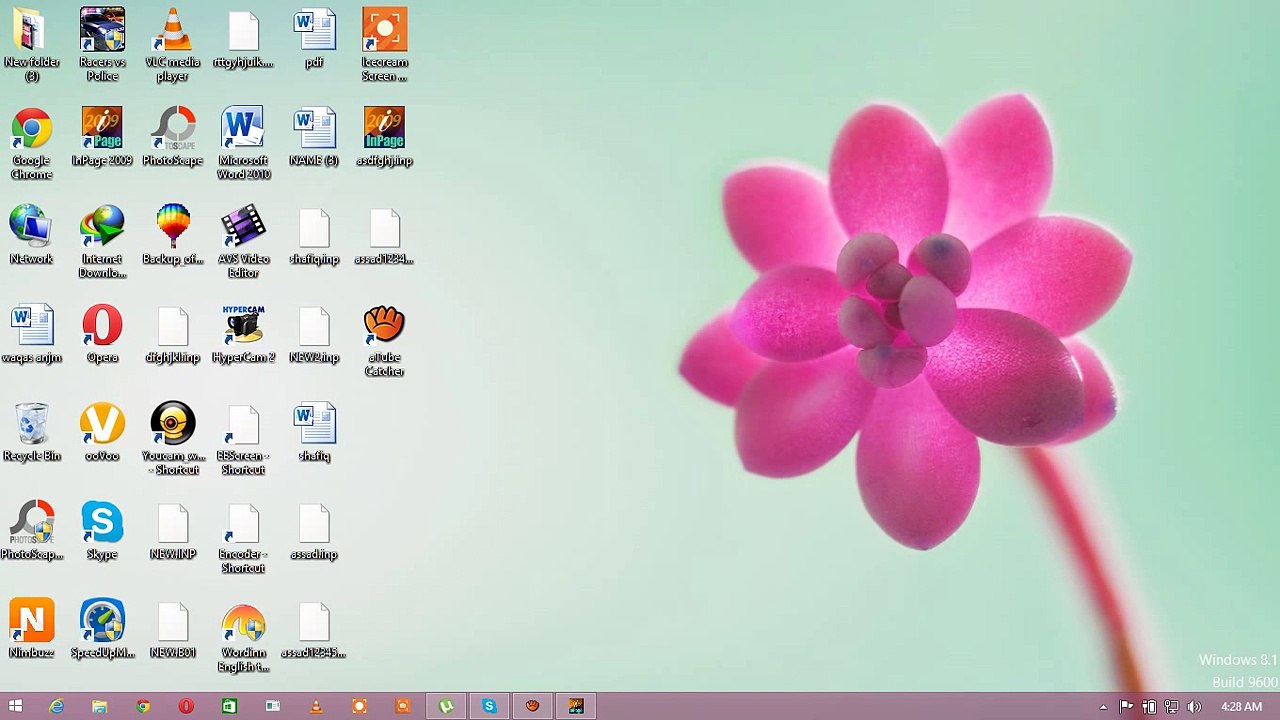1280x720 pixels.
Task: Select the Google Chrome desktop icon
Action: click(31, 143)
